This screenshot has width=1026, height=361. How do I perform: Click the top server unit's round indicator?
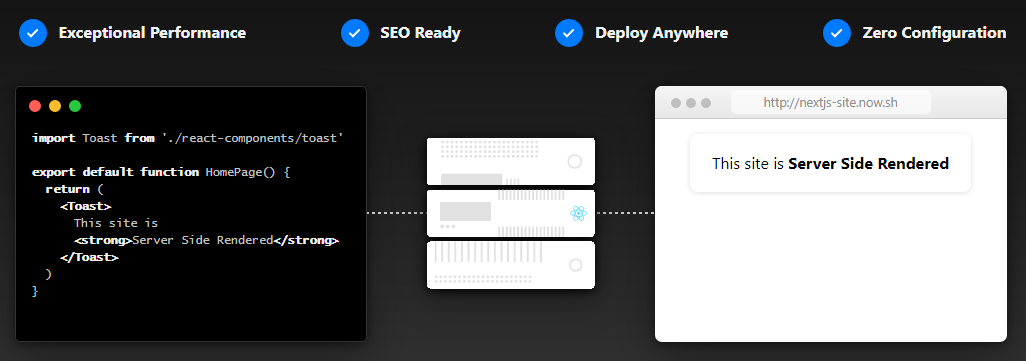[x=575, y=162]
